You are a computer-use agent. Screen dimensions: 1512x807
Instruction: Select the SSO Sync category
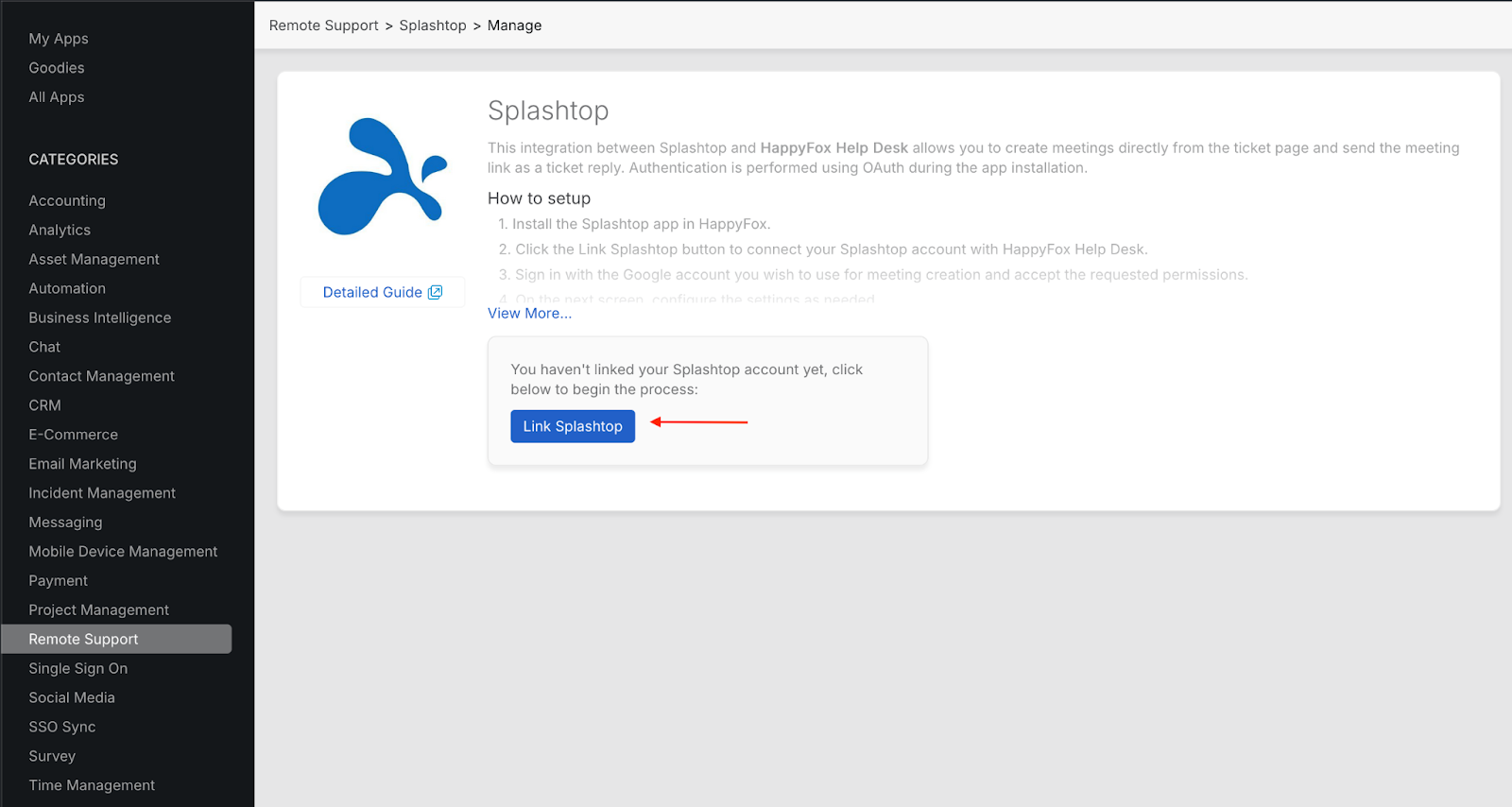coord(62,728)
